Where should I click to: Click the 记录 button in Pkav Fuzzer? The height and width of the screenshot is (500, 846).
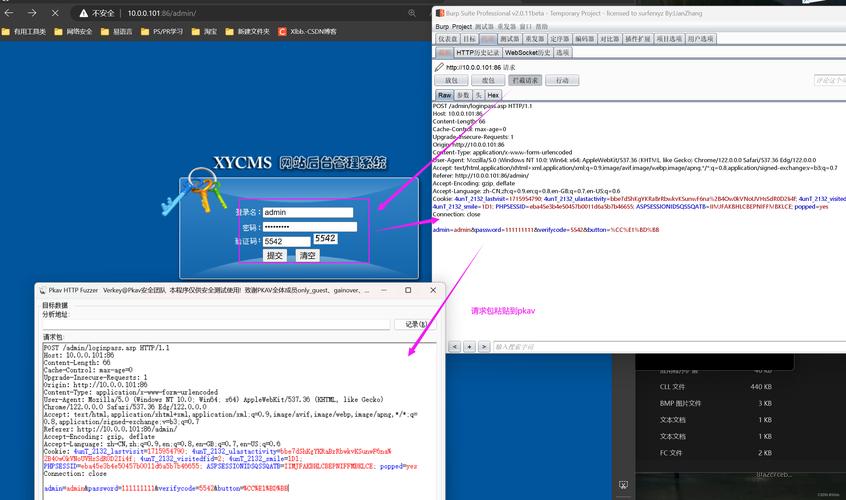415,324
